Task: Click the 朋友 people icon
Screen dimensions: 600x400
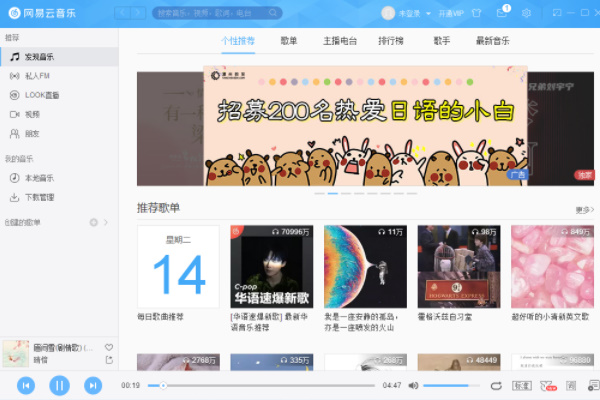Action: tap(15, 134)
